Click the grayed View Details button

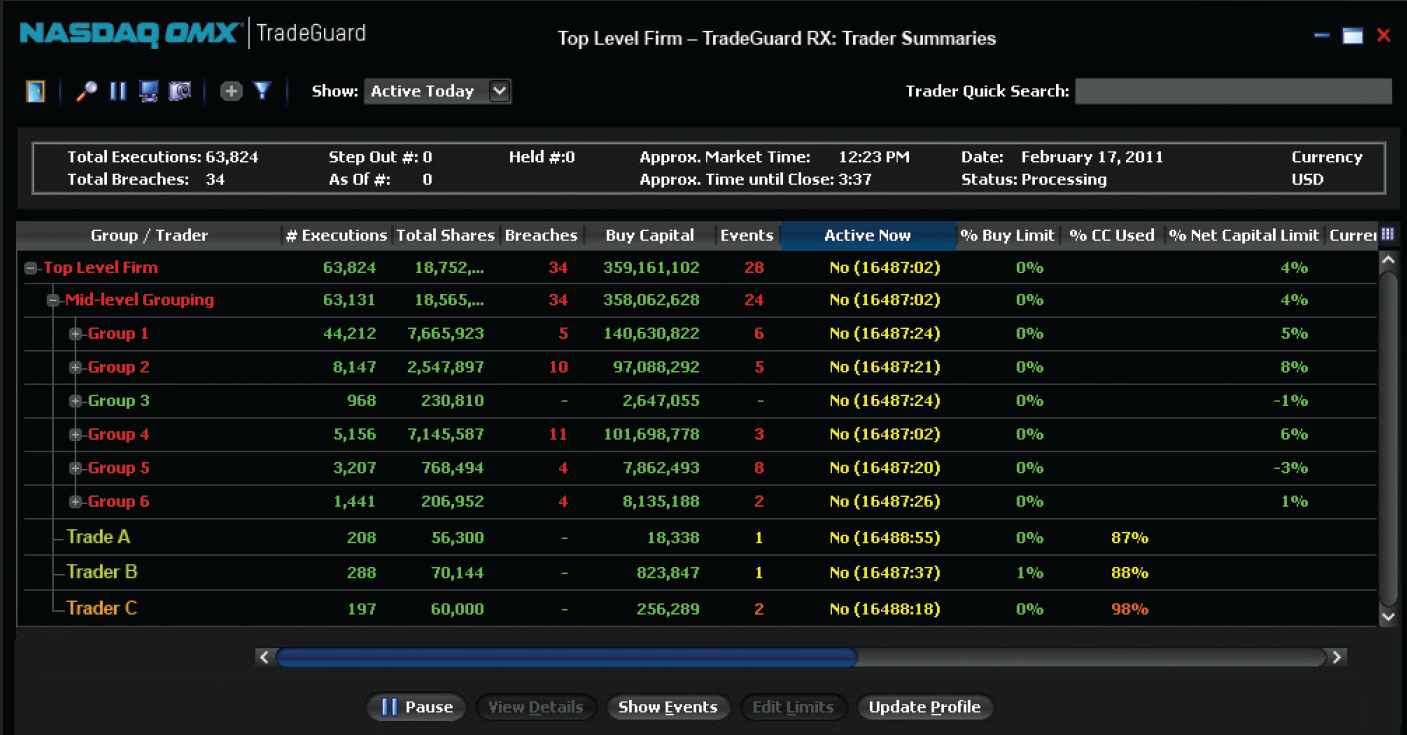pos(535,707)
